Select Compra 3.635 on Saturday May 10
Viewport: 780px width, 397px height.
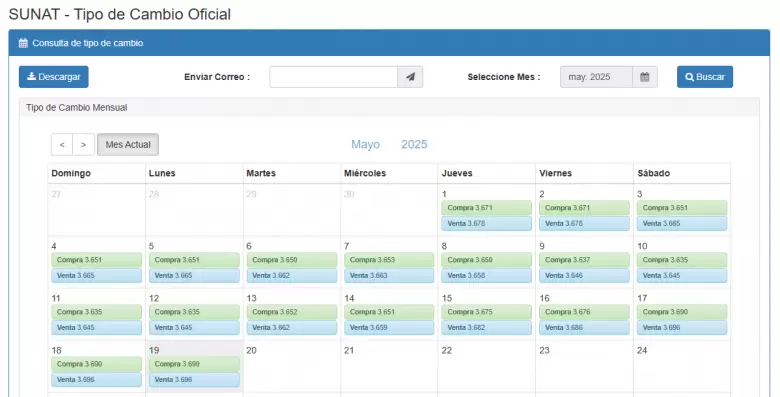coord(682,260)
